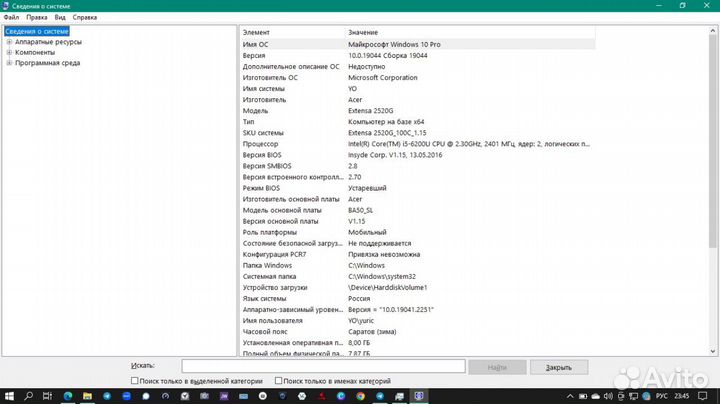This screenshot has width=720, height=404.
Task: Open OneDrive cloud tray icon
Action: tap(596, 396)
